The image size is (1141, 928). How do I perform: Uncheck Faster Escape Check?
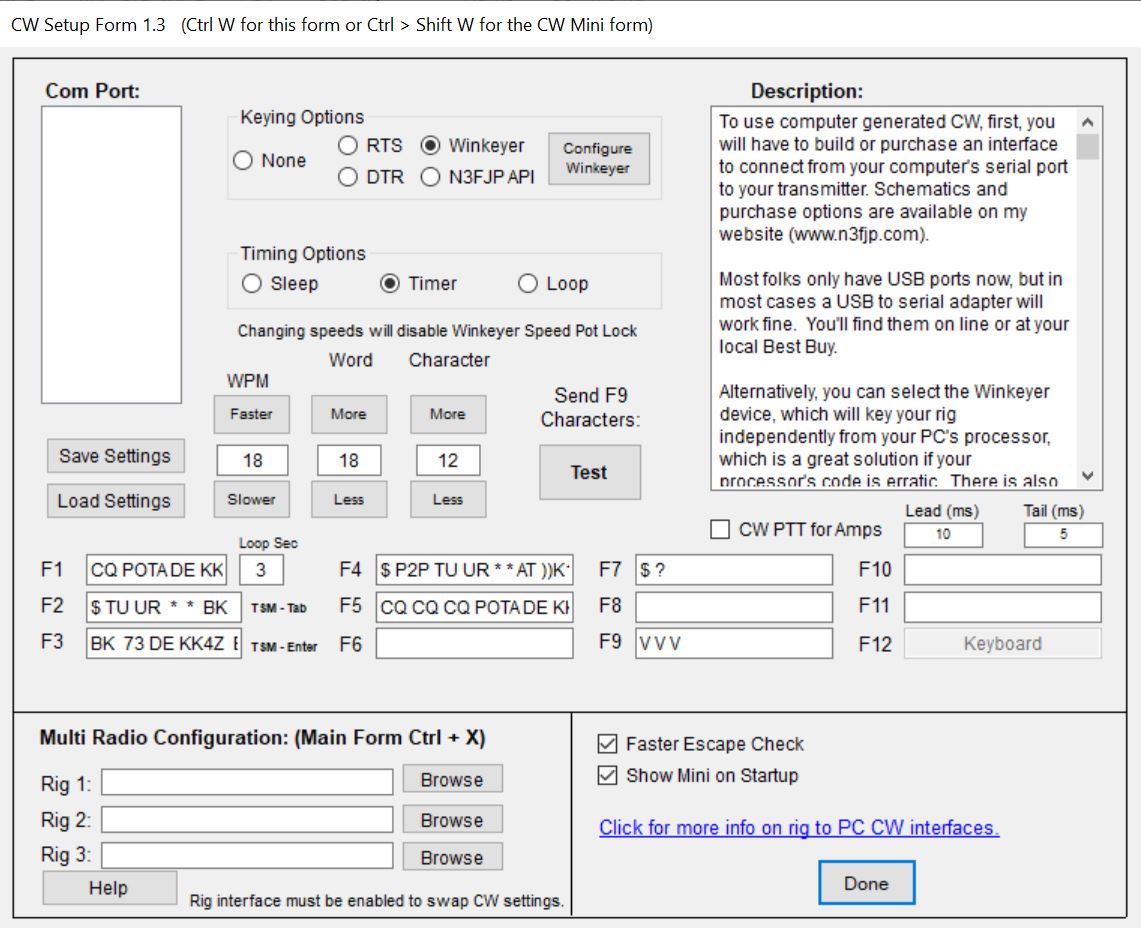[x=604, y=744]
